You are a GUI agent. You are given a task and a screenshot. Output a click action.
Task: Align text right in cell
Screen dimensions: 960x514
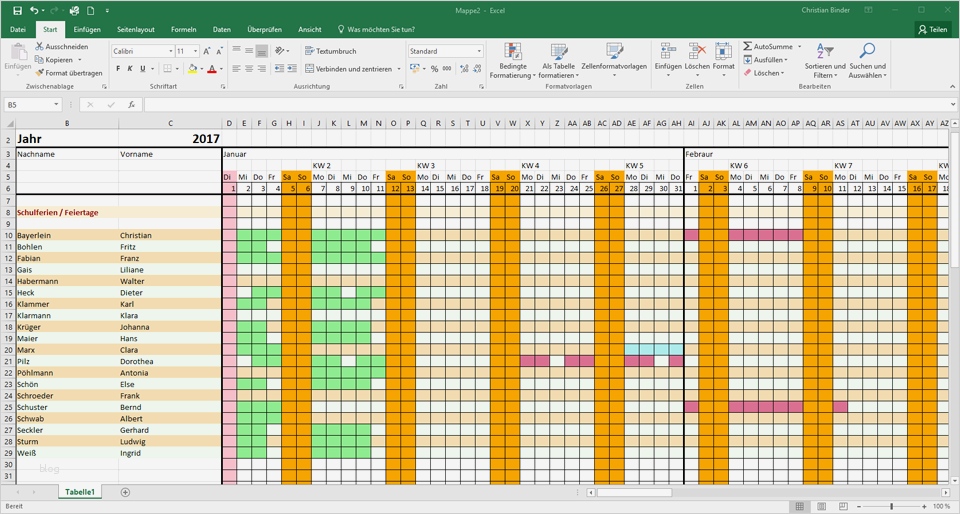tap(262, 69)
